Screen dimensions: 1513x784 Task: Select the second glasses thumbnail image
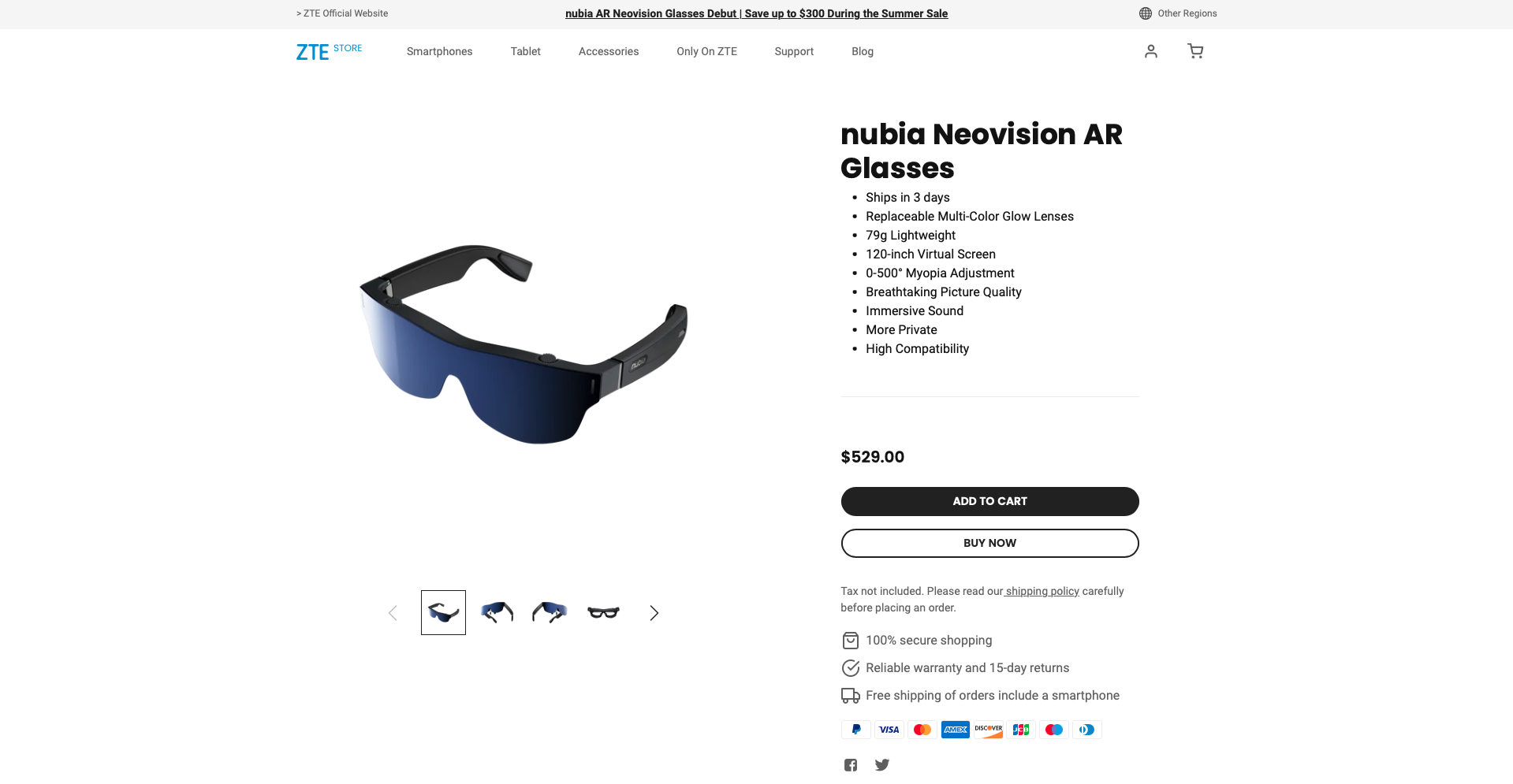pos(497,612)
